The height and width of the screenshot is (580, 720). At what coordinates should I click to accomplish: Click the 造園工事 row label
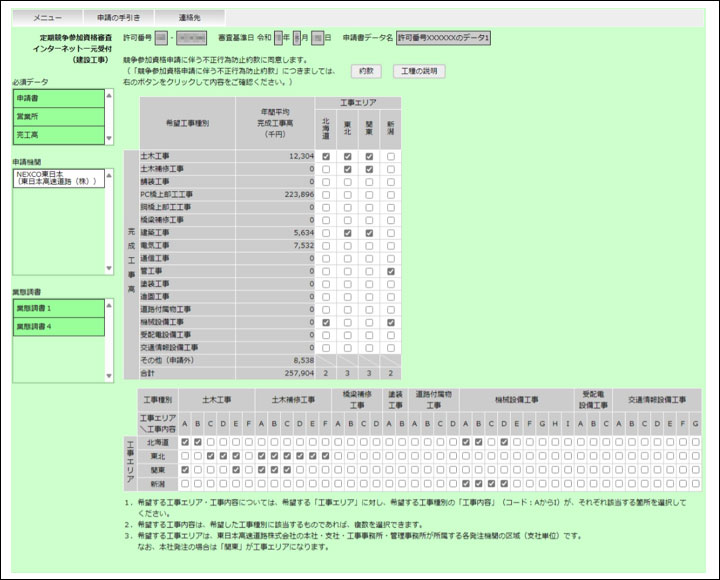click(155, 297)
